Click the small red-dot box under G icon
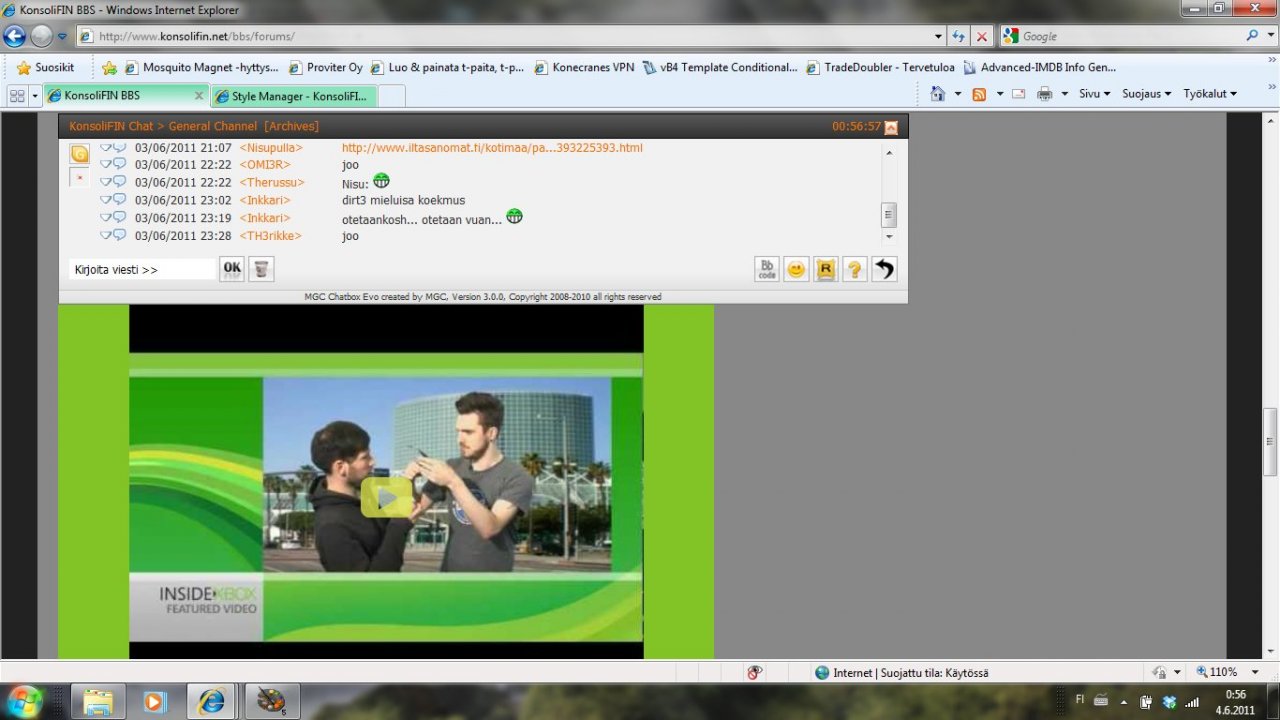1280x720 pixels. point(79,178)
